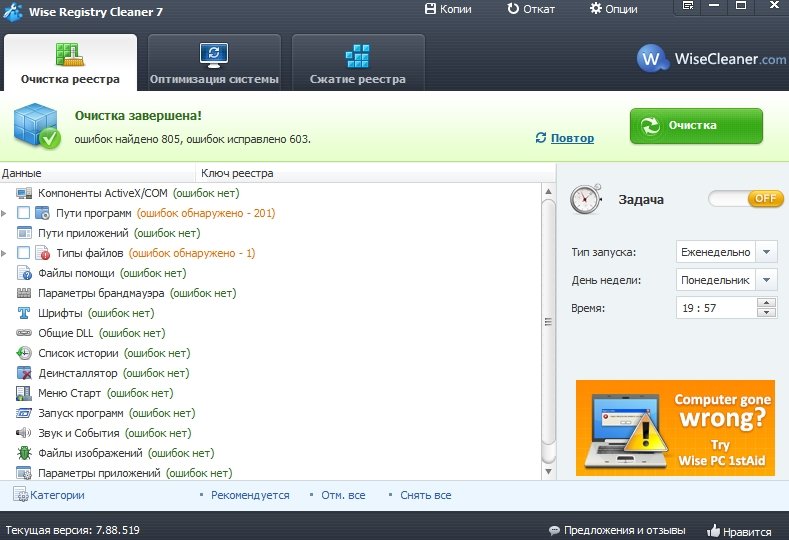Open the Откат restore menu
This screenshot has width=789, height=540.
[x=531, y=9]
